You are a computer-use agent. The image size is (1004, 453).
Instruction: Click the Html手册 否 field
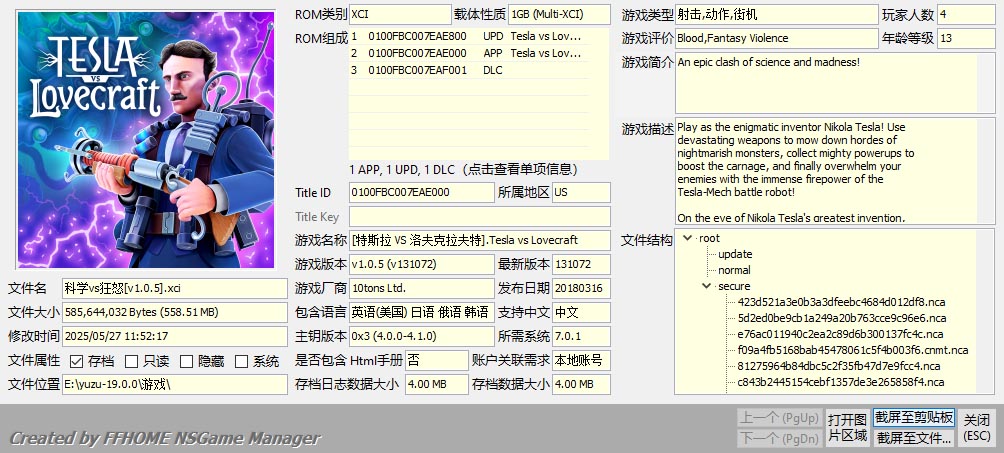click(x=437, y=360)
